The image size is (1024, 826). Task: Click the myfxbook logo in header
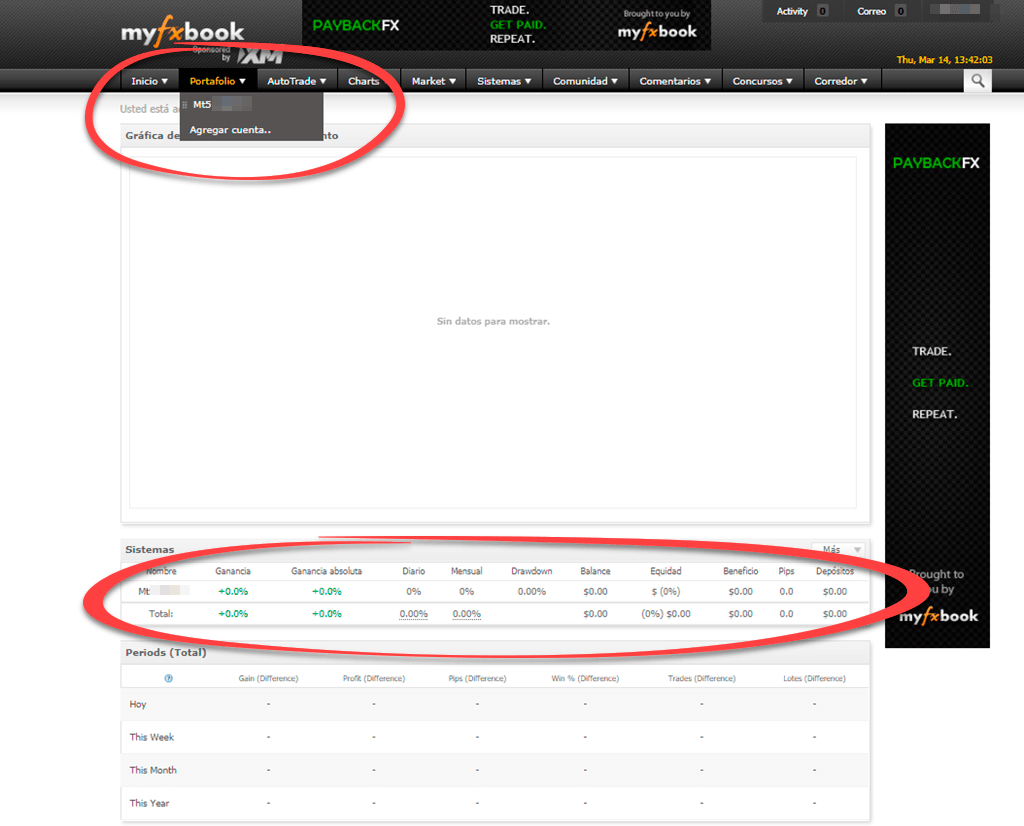tap(182, 33)
